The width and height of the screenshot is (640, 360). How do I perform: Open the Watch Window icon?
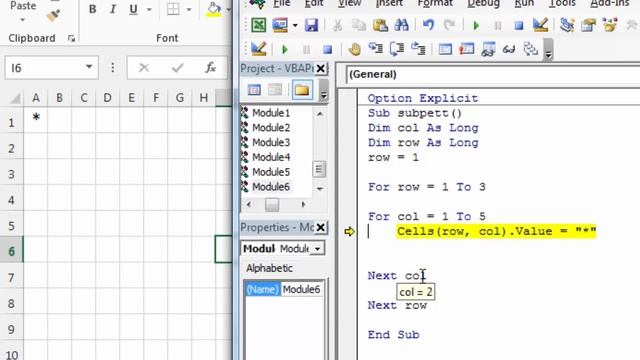(x=488, y=49)
